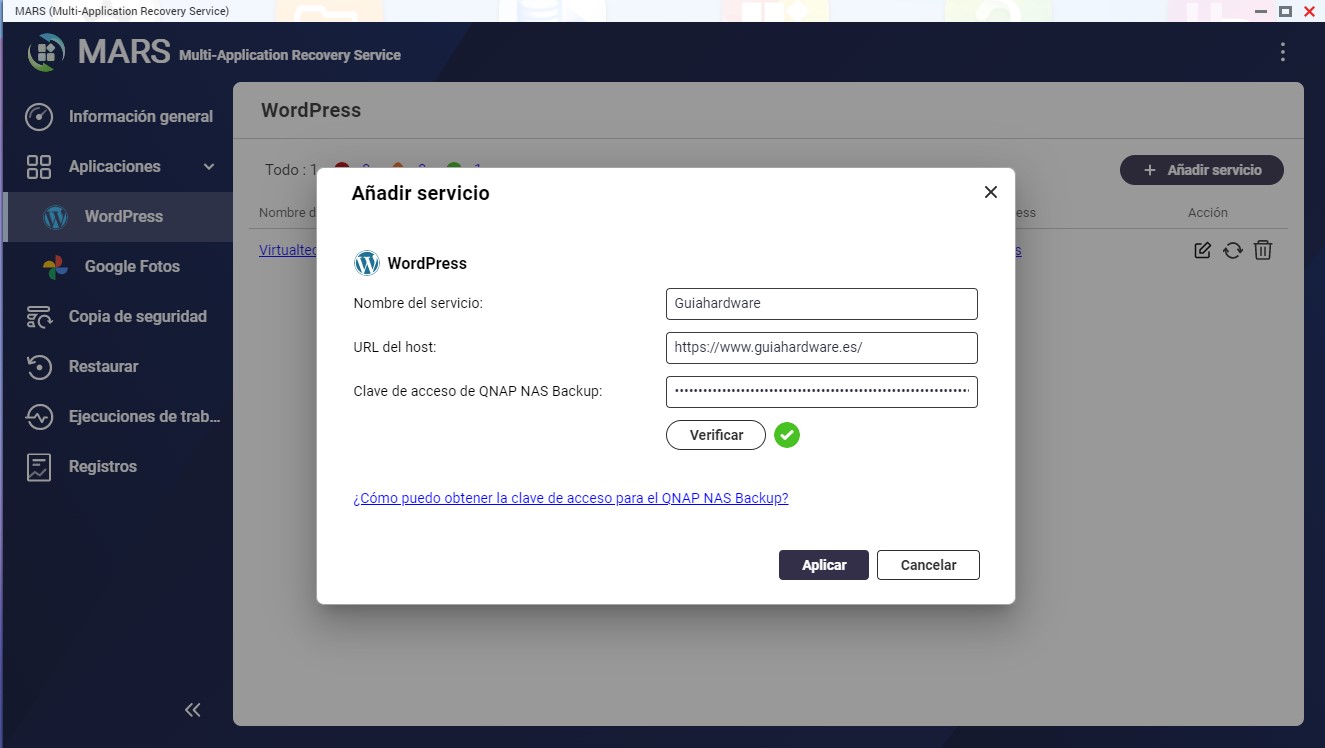This screenshot has width=1325, height=748.
Task: Open the three-dot menu in the MARS header
Action: pos(1283,53)
